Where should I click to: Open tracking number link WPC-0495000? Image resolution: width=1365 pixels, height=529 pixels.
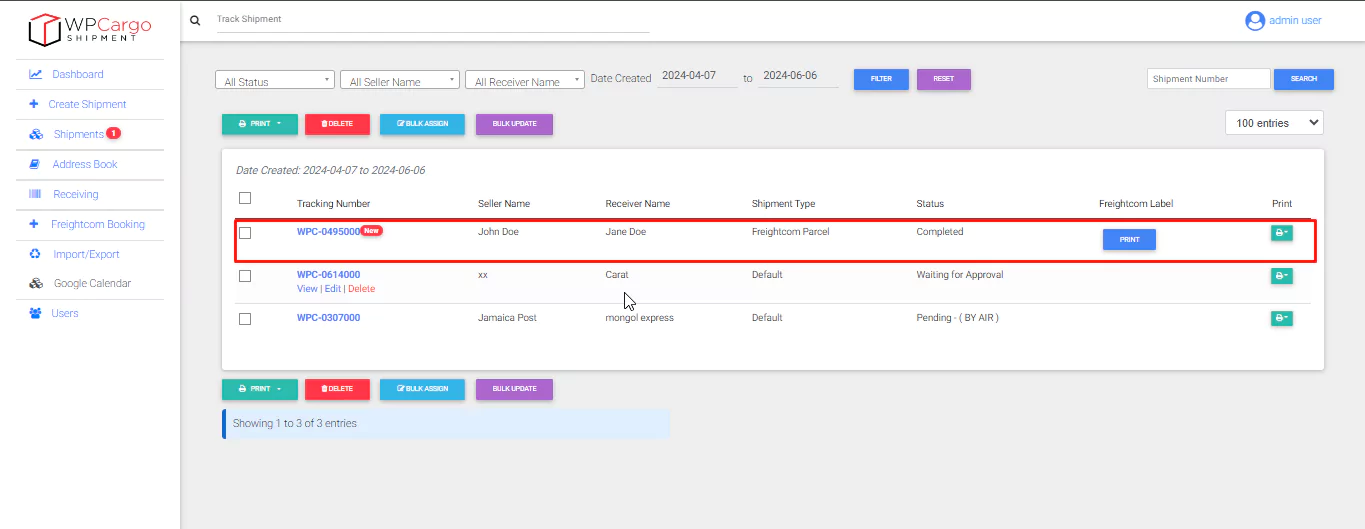point(328,232)
